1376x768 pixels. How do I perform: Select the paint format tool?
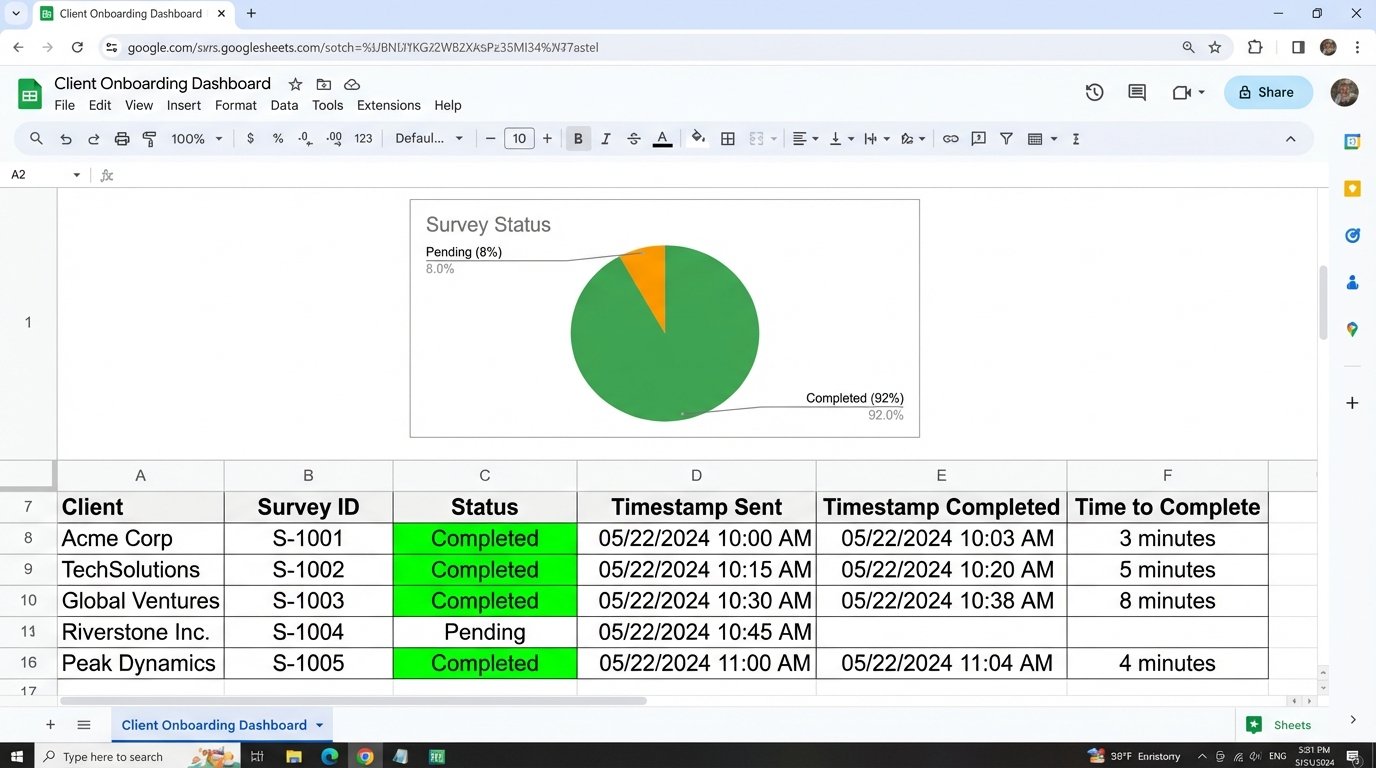[148, 138]
